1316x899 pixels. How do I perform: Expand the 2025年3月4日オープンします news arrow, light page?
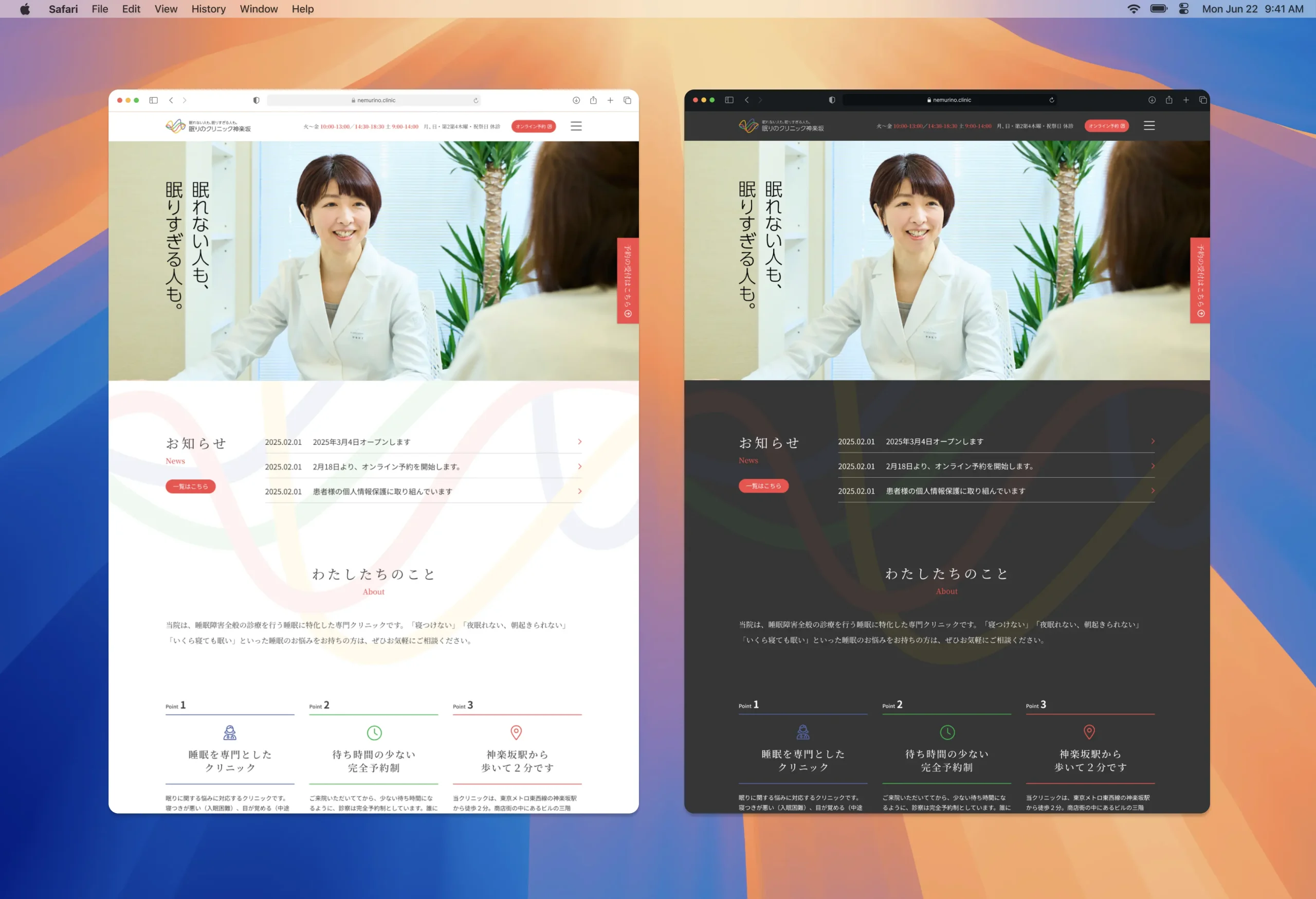point(579,442)
